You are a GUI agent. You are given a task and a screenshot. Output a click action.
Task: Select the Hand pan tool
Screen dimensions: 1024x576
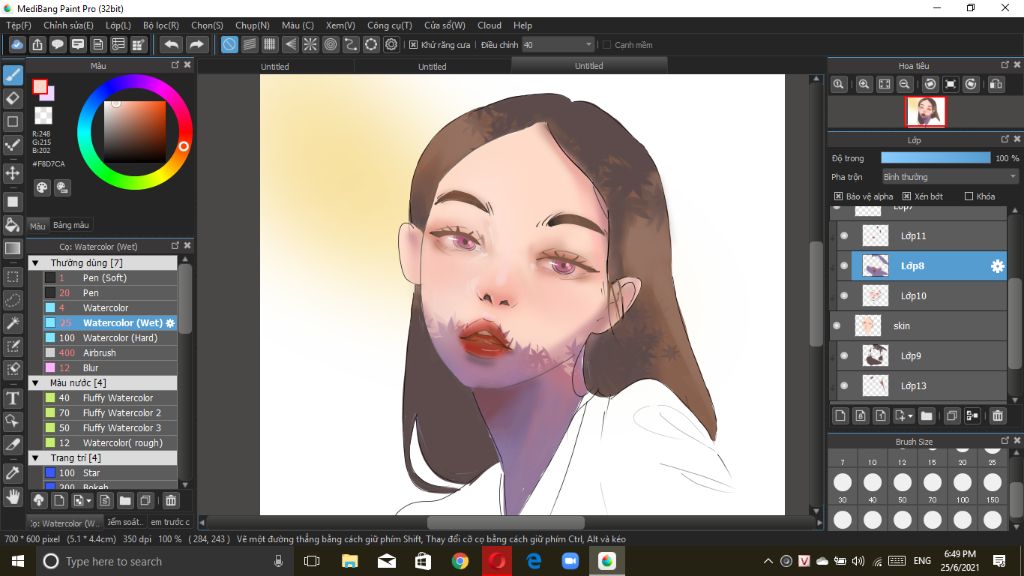[x=12, y=497]
